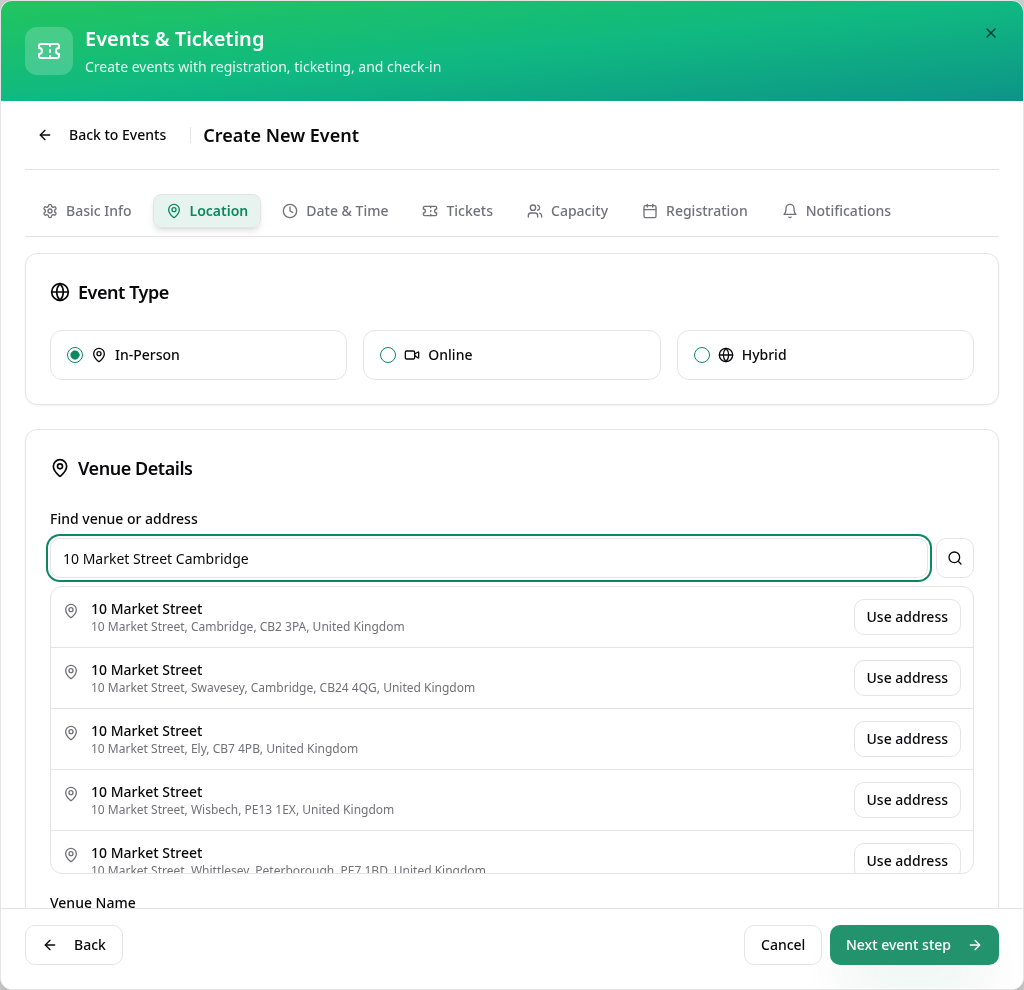Open the Registration tab
The image size is (1024, 990).
695,211
